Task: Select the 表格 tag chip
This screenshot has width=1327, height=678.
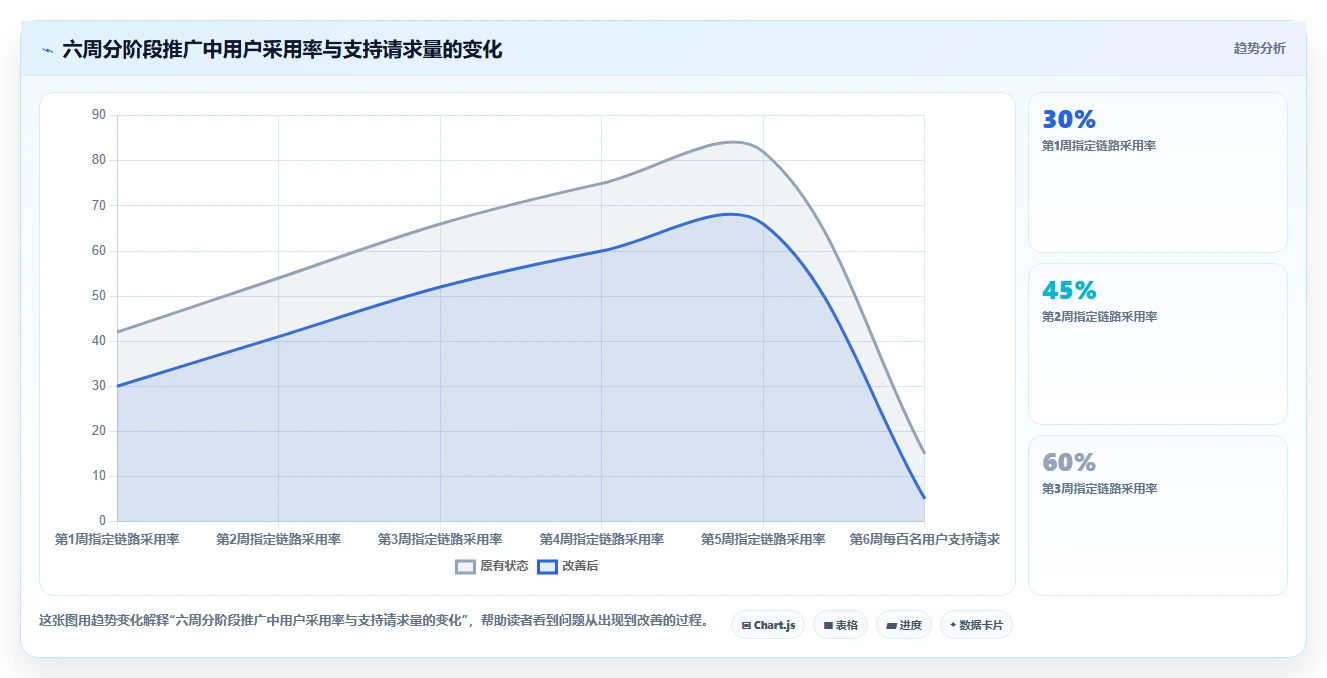Action: click(x=841, y=625)
